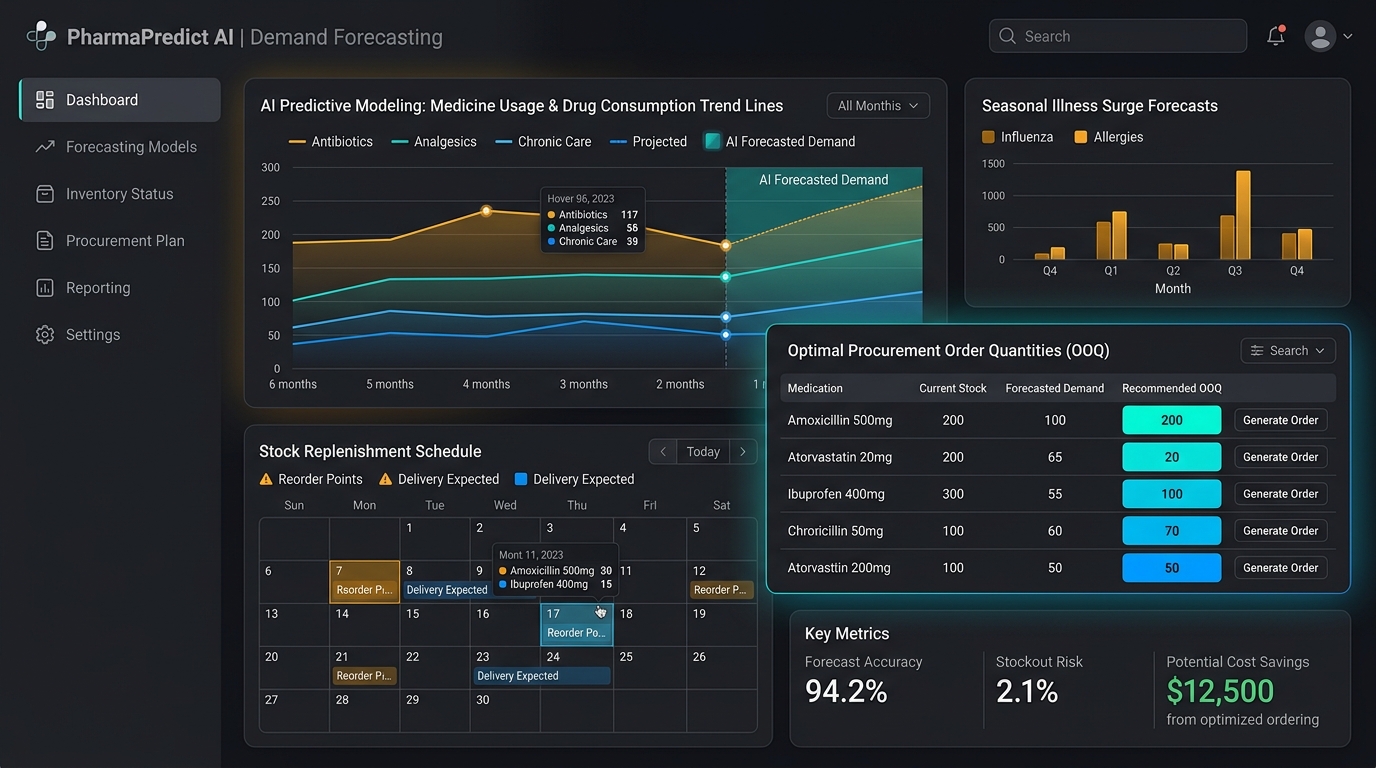The width and height of the screenshot is (1376, 768).
Task: Open Forecasting Models in sidebar
Action: (x=119, y=147)
